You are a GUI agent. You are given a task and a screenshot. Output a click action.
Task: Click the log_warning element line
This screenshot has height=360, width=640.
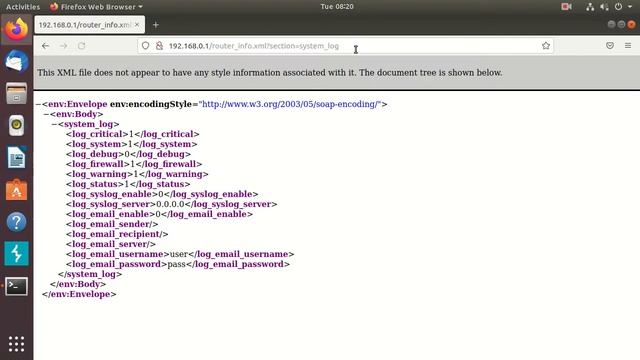pos(137,174)
